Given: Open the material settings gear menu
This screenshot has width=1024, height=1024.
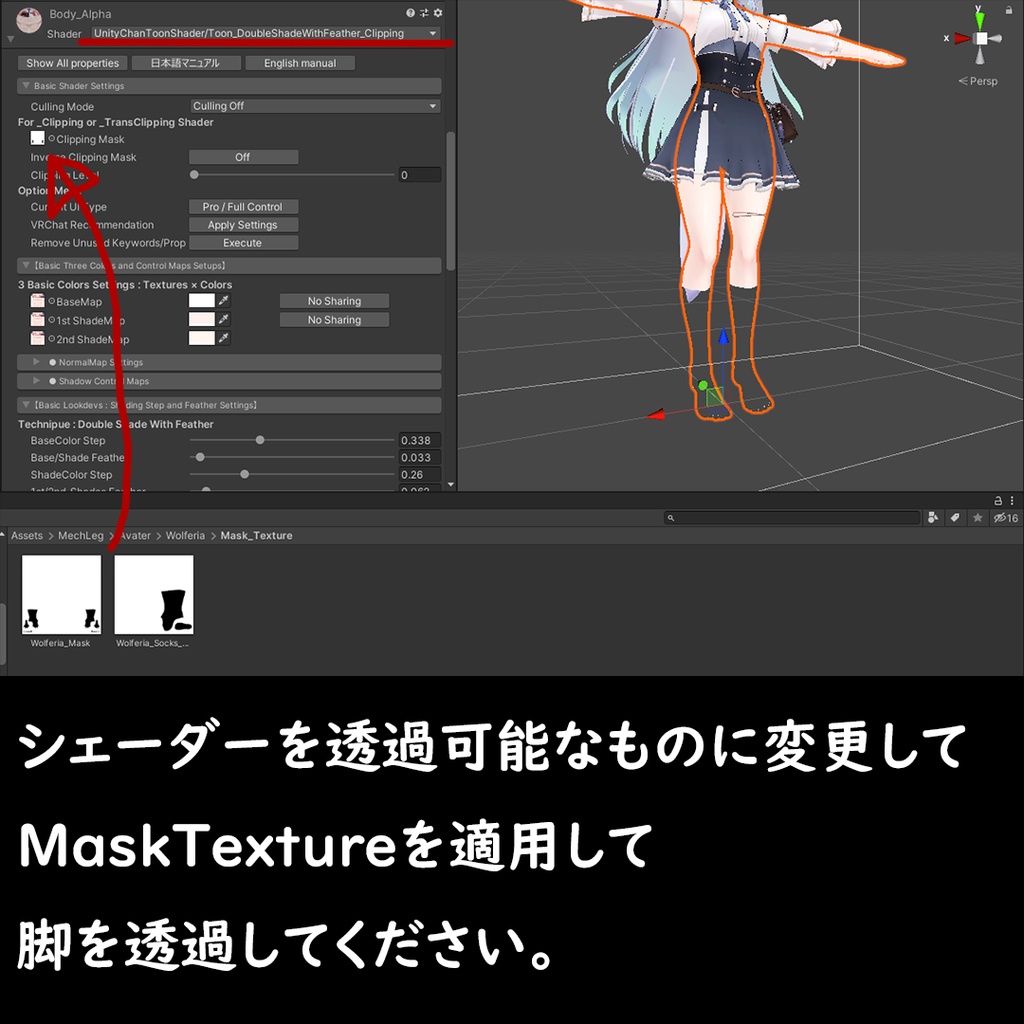Looking at the screenshot, I should point(438,12).
